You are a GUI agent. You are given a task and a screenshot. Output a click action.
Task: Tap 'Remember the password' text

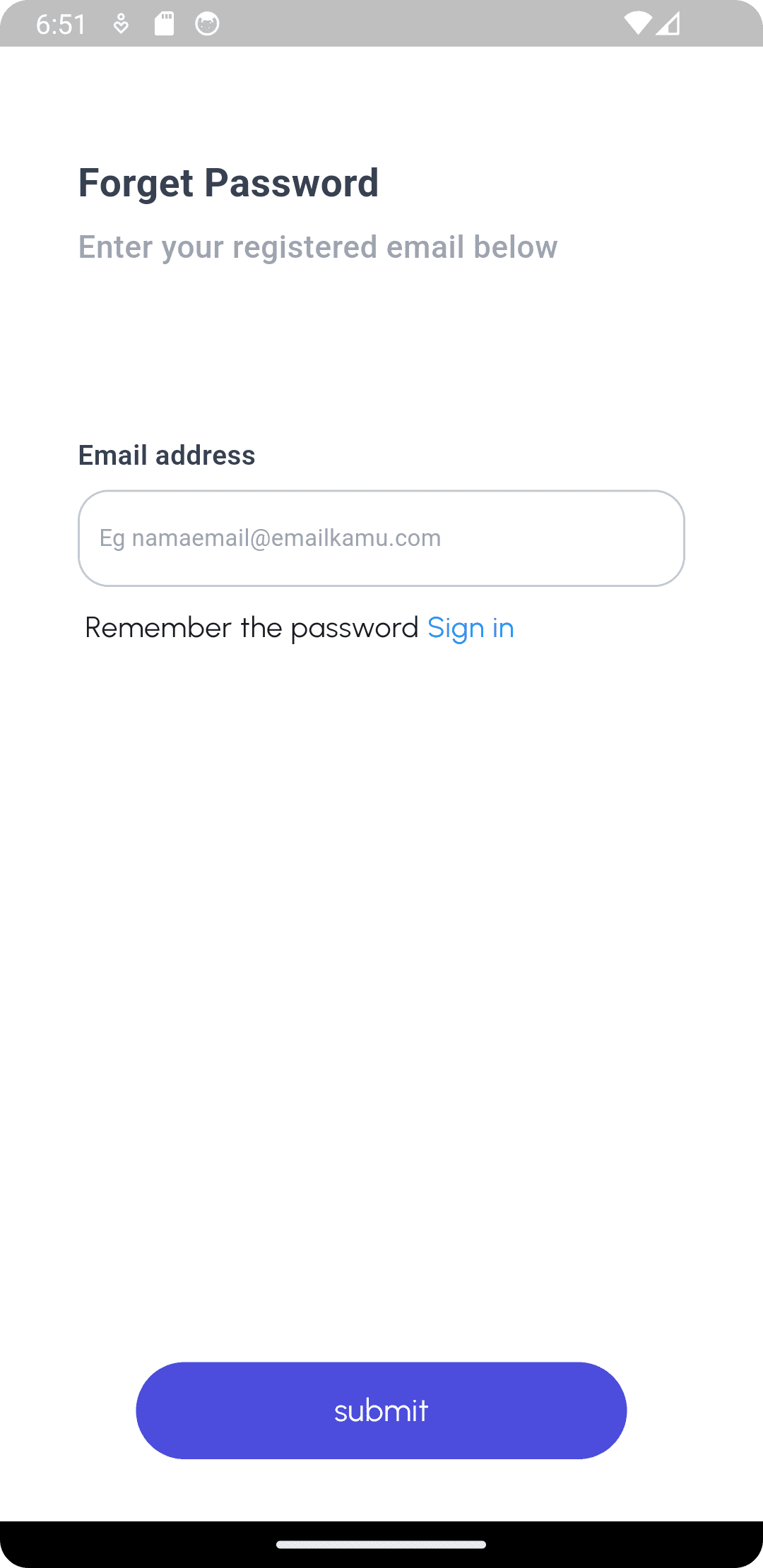coord(252,628)
